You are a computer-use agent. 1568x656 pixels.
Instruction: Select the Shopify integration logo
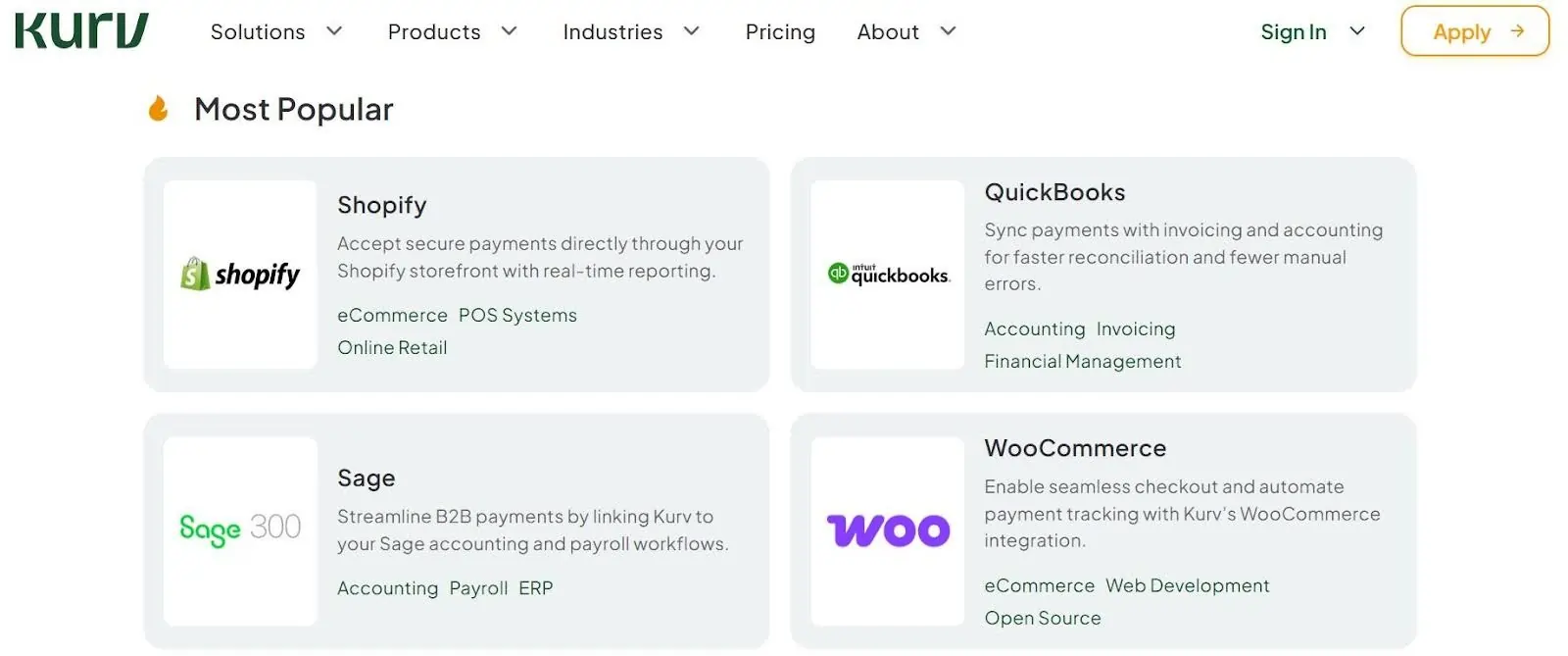tap(239, 274)
